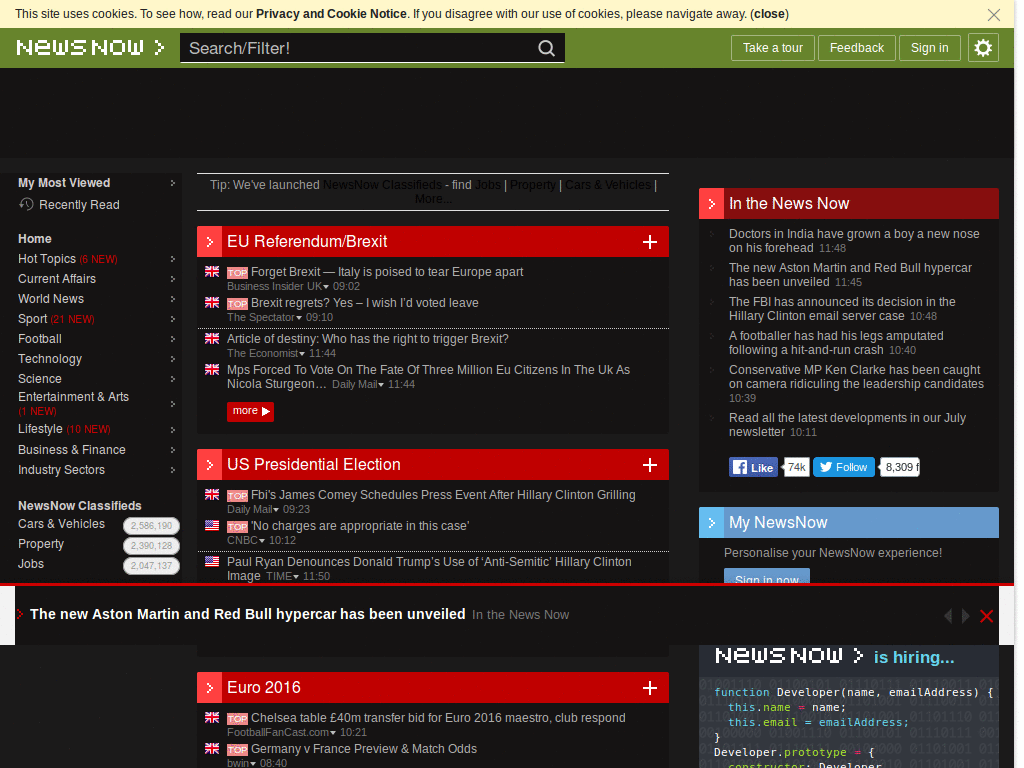Screen dimensions: 1024x768
Task: Click the Recently Read clock icon
Action: [x=26, y=204]
